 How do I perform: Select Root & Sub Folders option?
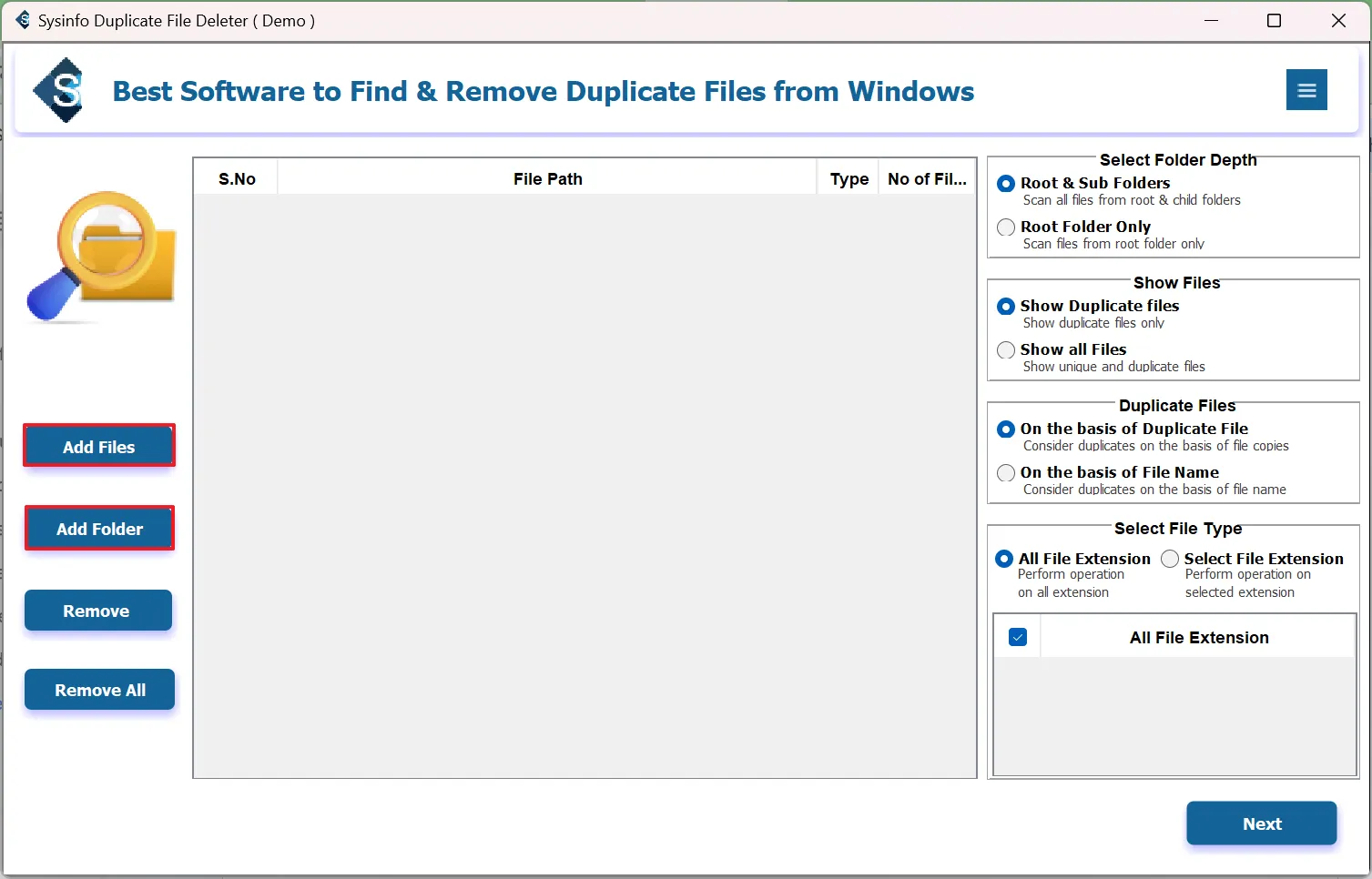tap(1006, 184)
